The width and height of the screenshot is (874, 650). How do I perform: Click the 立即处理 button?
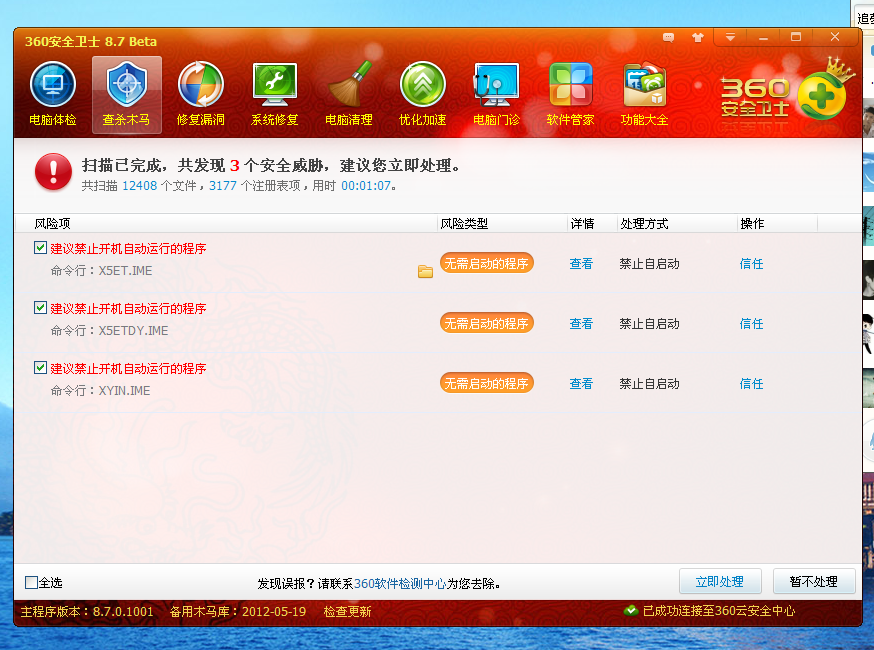(x=720, y=581)
